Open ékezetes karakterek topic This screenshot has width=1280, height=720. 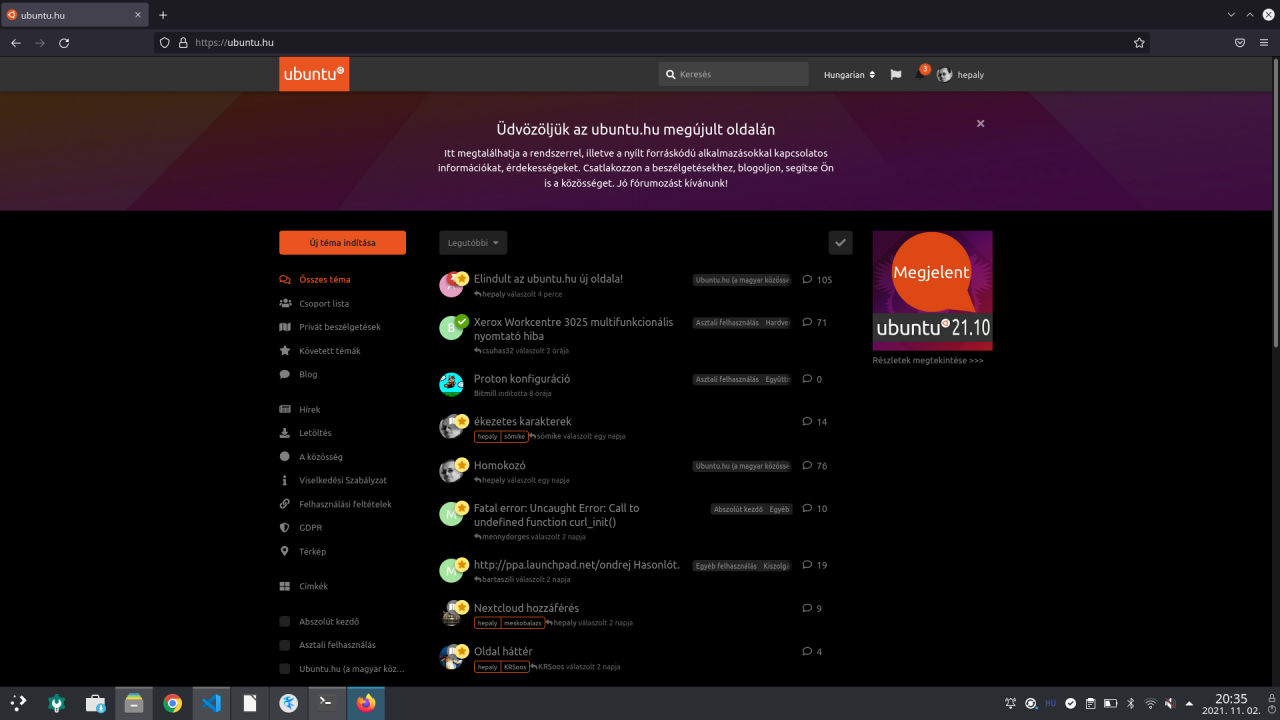coord(523,422)
